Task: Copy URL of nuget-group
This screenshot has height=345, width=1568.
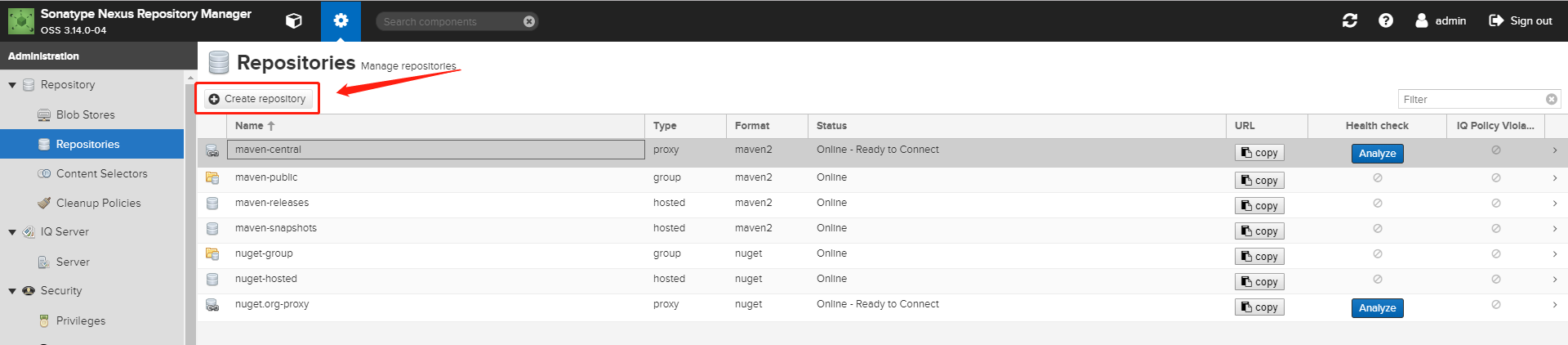Action: click(1259, 257)
